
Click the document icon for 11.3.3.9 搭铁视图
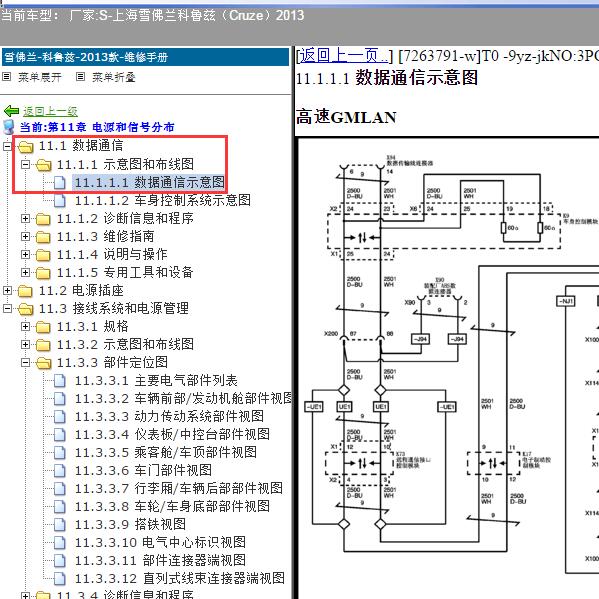tap(59, 525)
